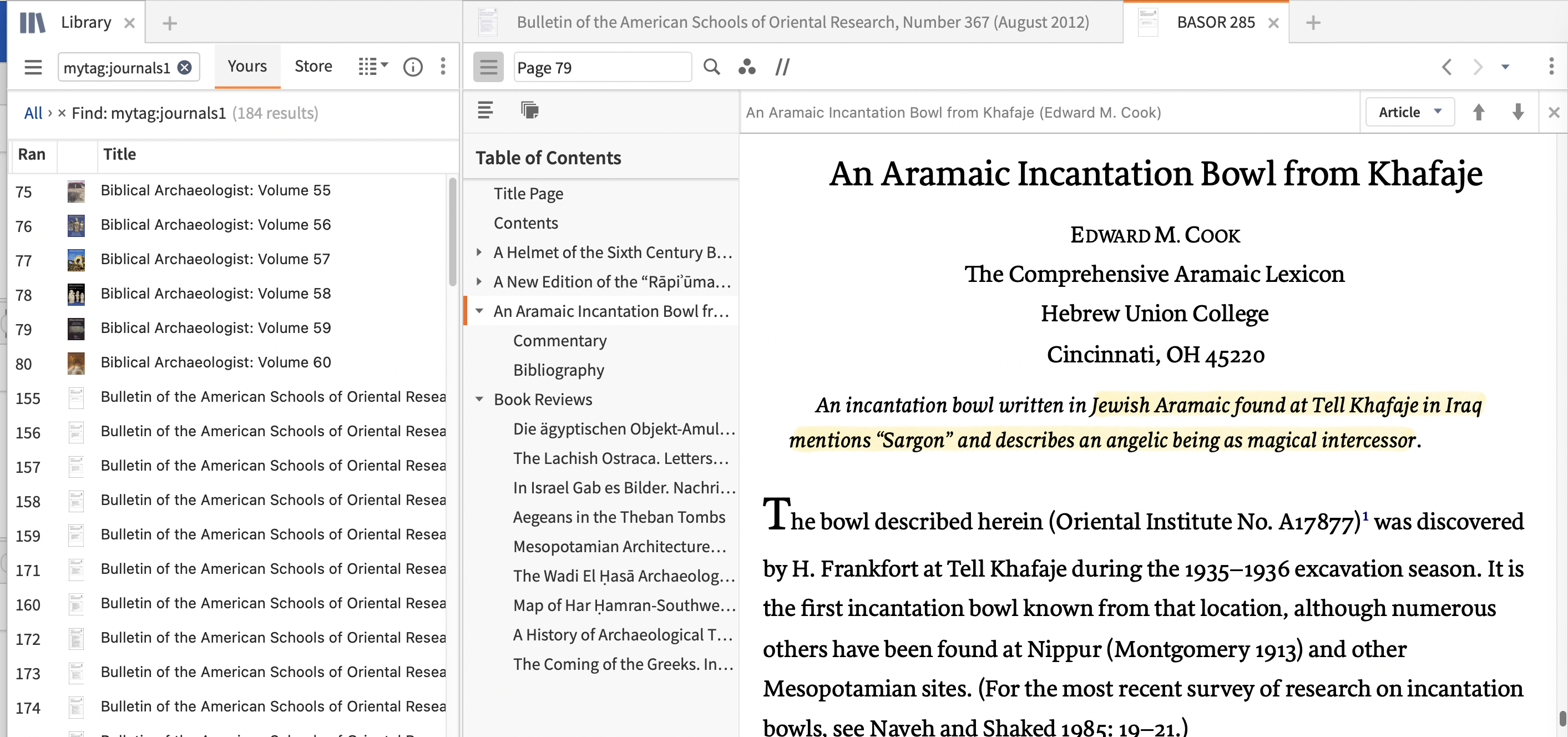Click the search magnifier in BASOR panel
Screen dimensions: 1568x737
pos(711,67)
